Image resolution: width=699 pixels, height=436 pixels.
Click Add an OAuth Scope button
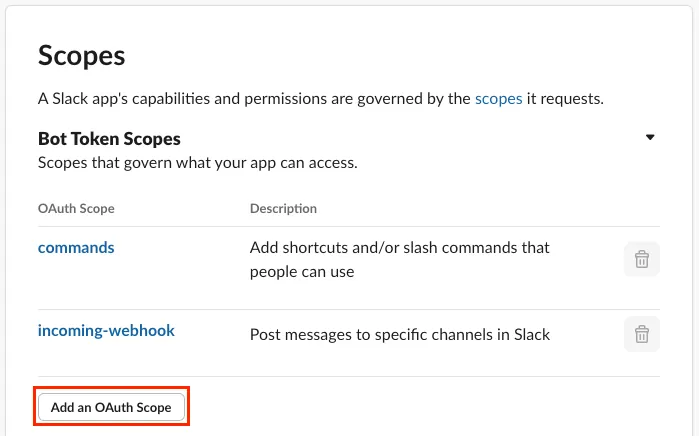click(111, 407)
